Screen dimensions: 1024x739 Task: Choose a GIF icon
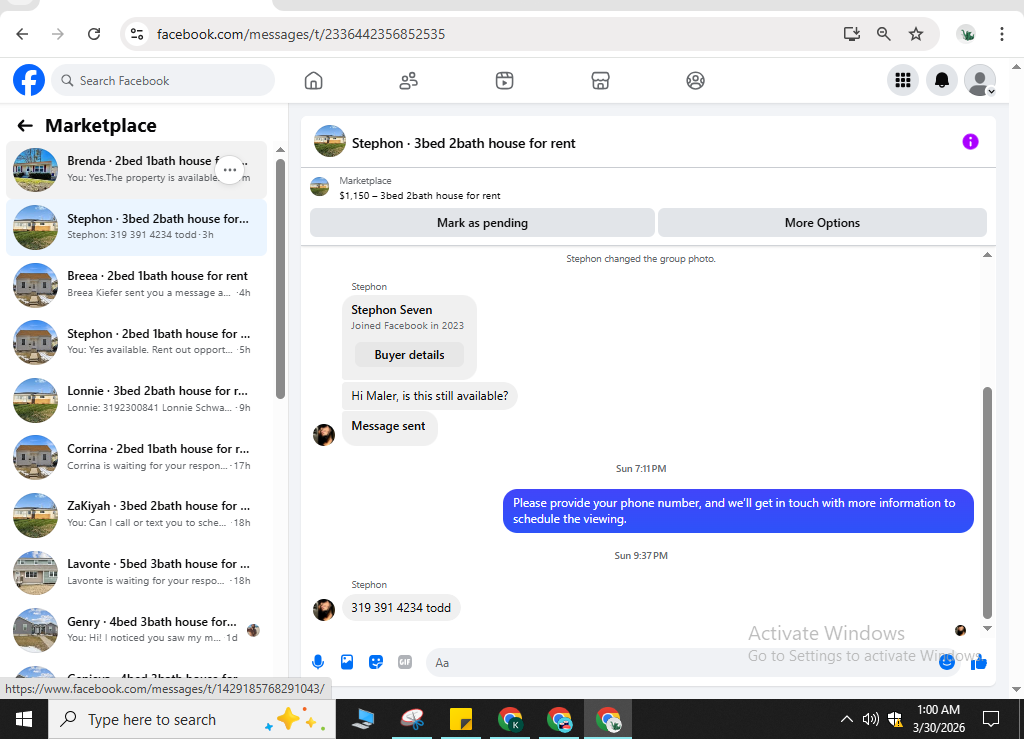pyautogui.click(x=405, y=662)
